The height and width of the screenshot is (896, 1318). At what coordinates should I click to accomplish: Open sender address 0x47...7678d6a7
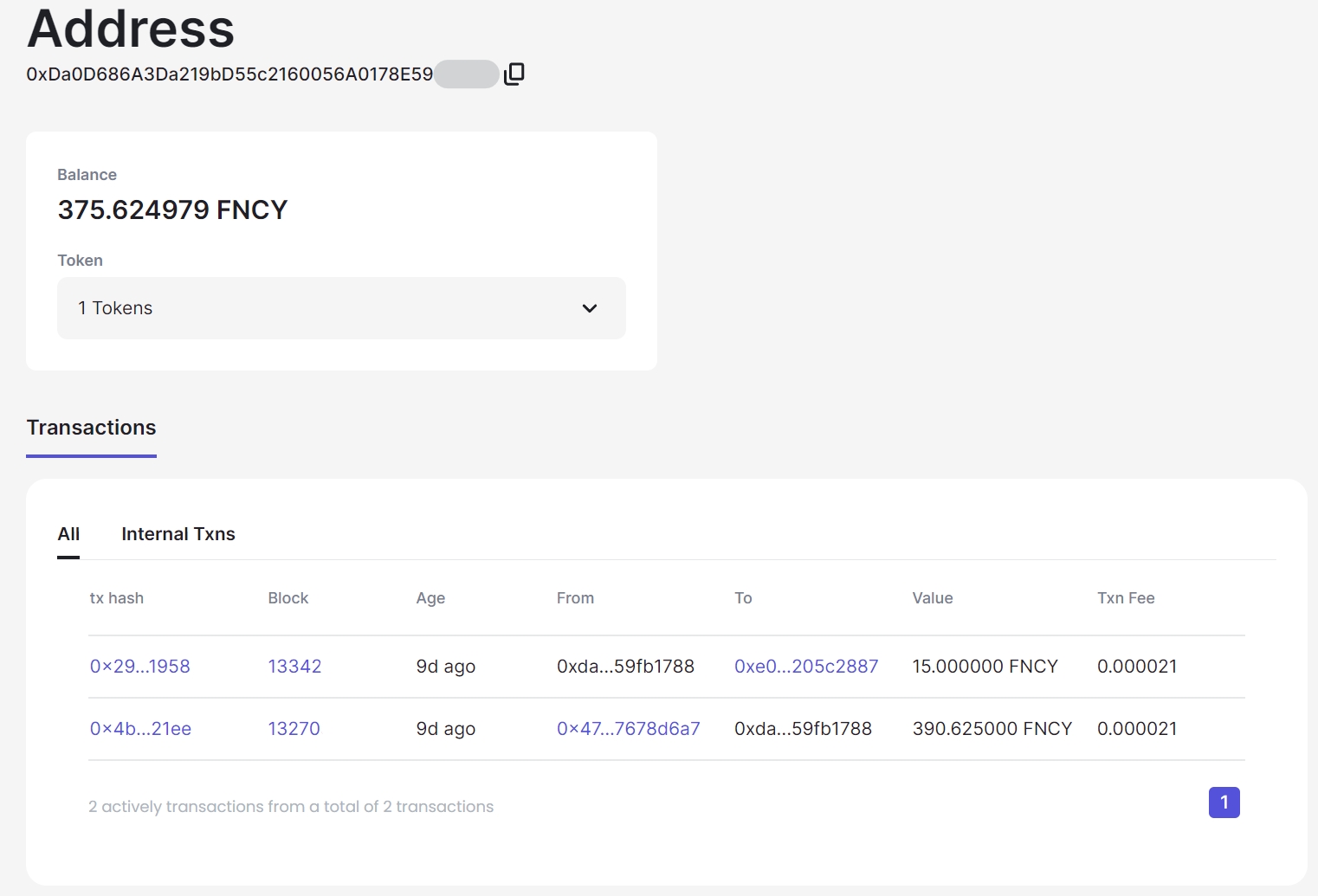pyautogui.click(x=628, y=729)
